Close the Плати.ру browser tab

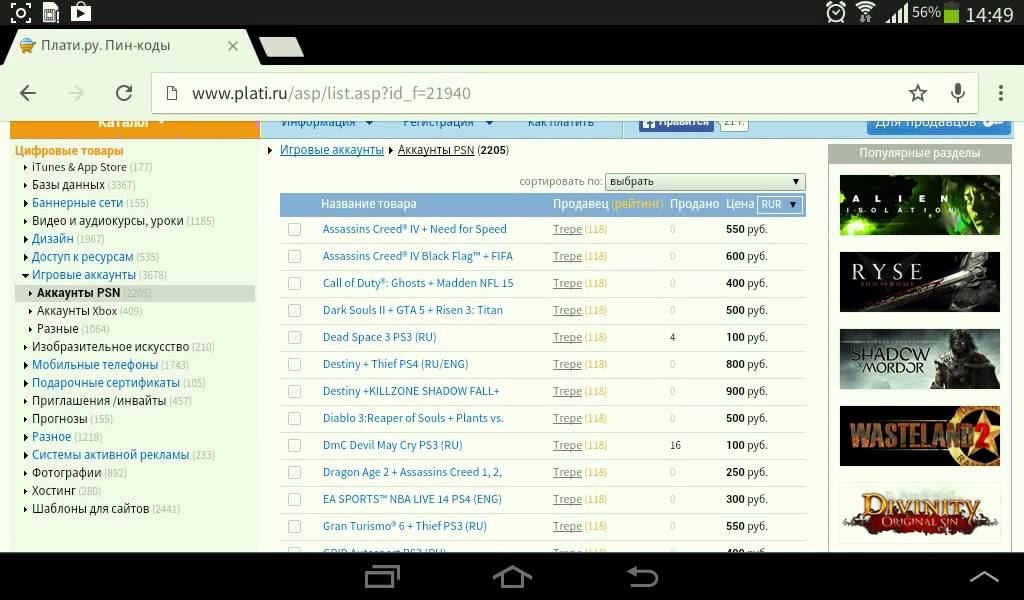click(x=232, y=46)
